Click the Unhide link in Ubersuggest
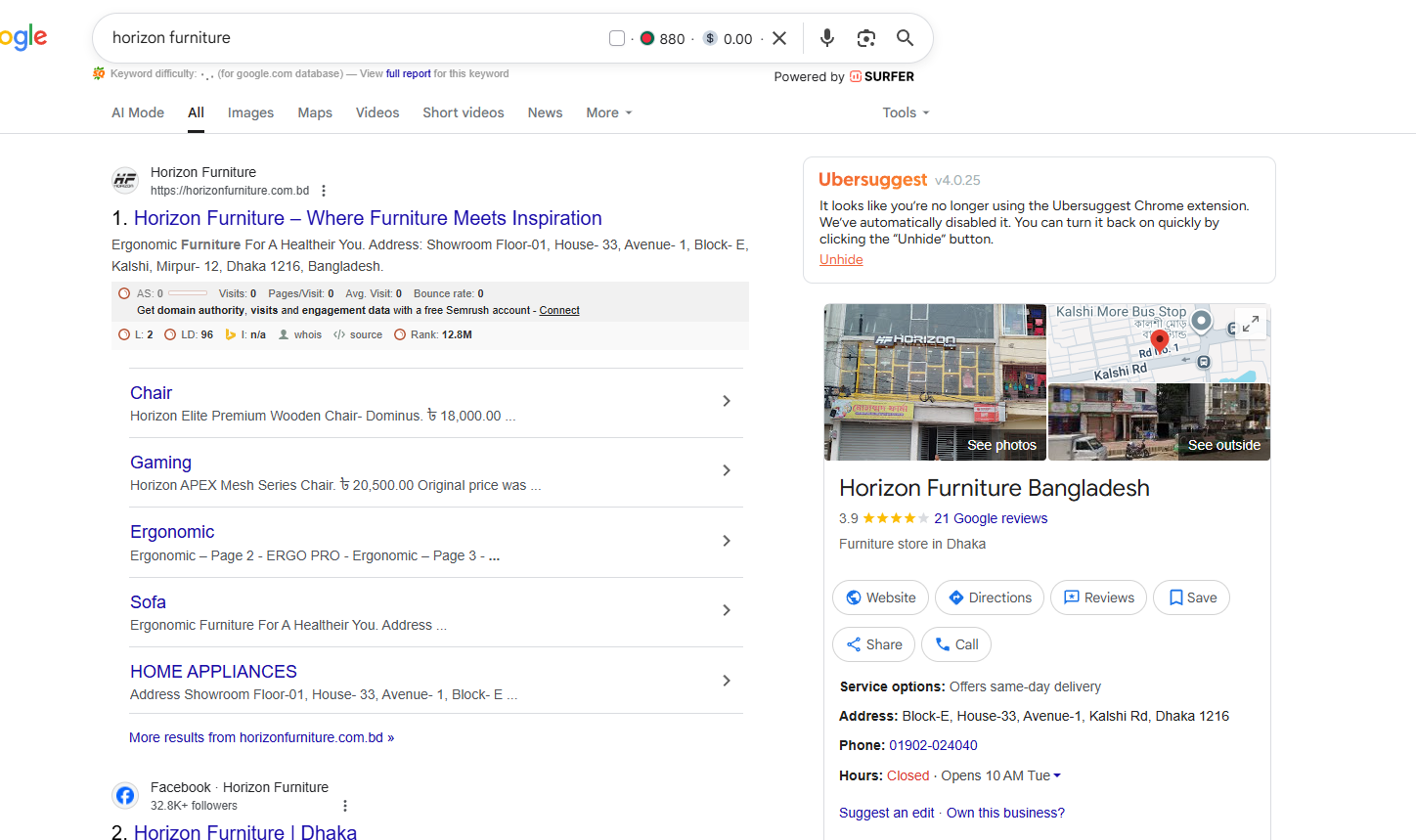 point(841,259)
